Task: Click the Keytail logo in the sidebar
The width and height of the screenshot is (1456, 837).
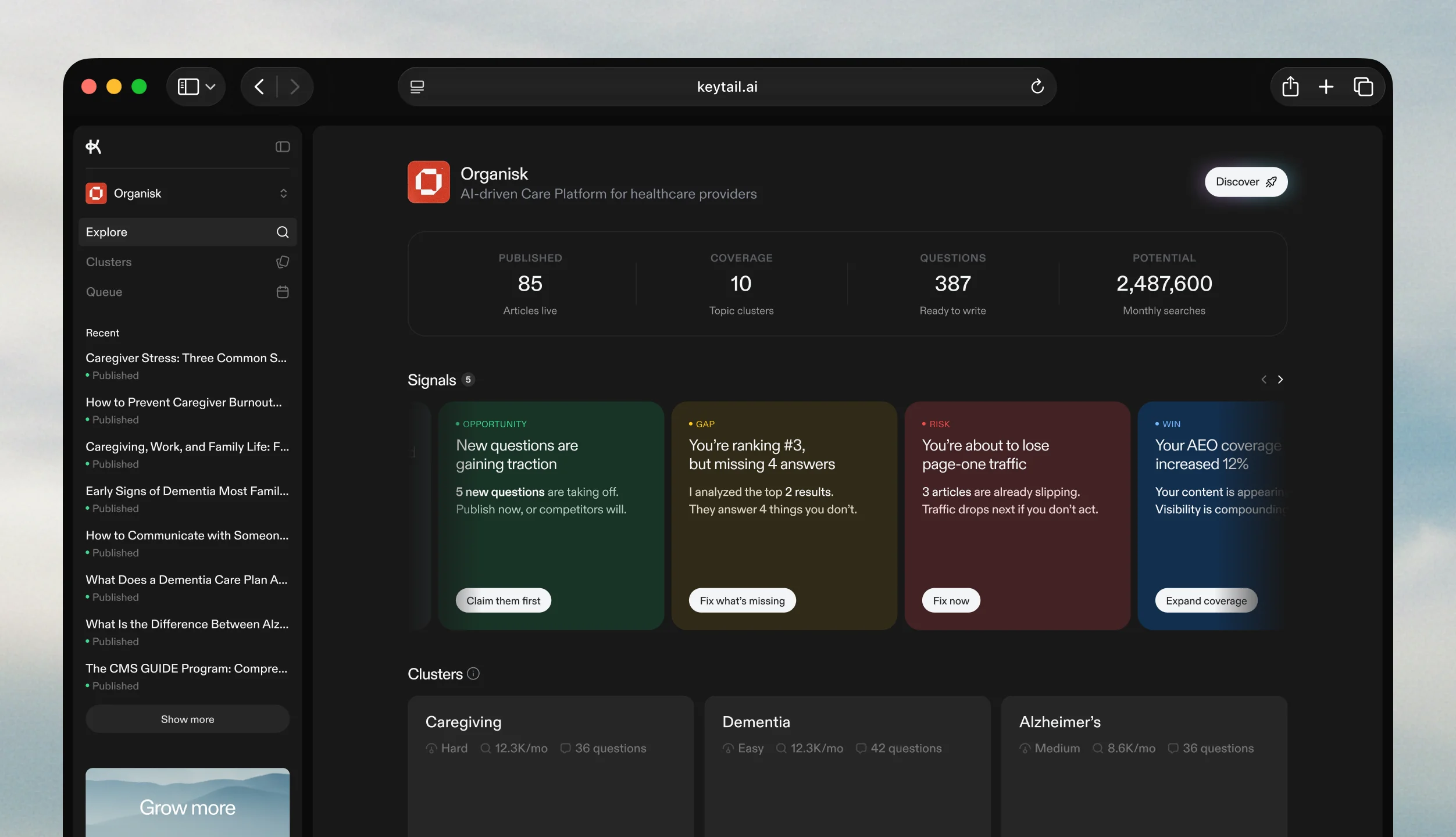Action: click(x=94, y=146)
